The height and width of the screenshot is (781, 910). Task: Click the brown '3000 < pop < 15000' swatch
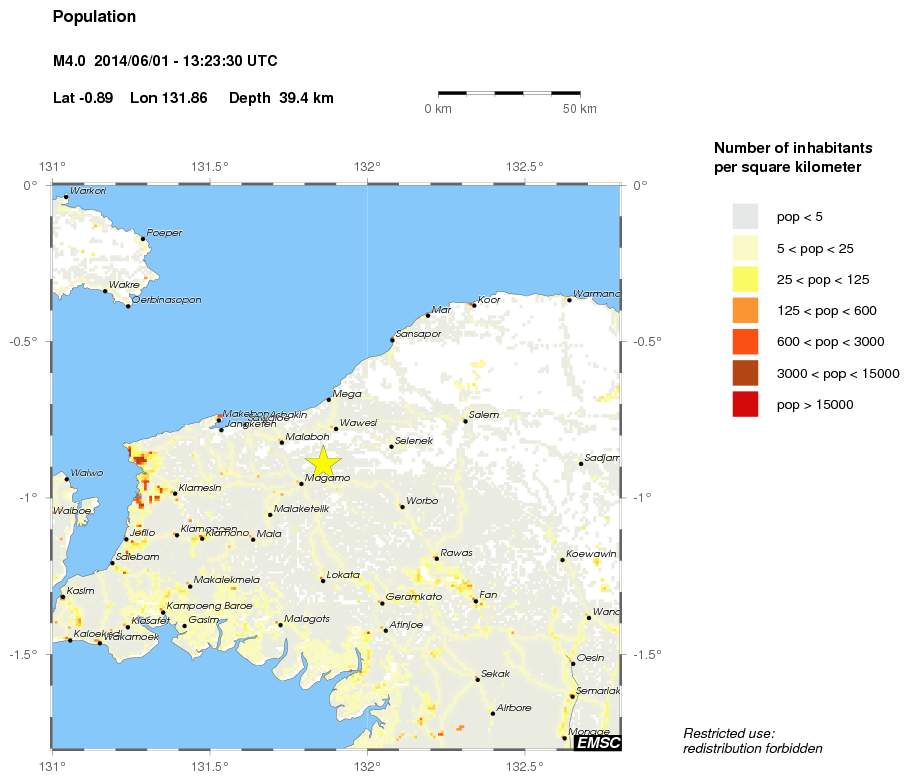coord(745,373)
